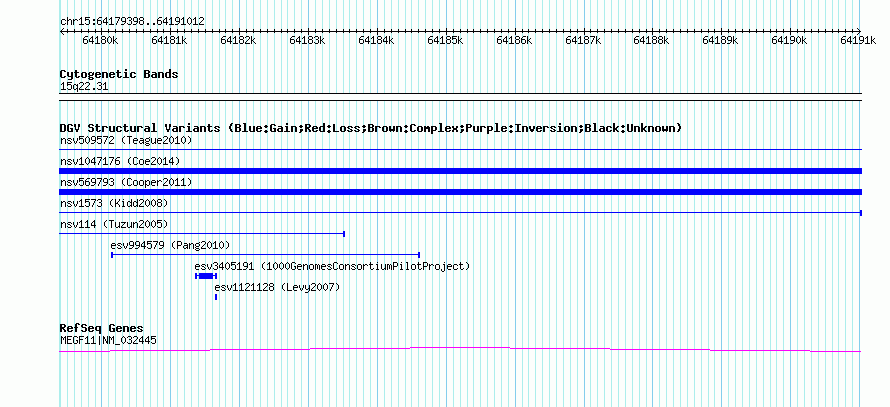Open the DGV Structural Variants track title
The image size is (890, 407).
click(371, 128)
